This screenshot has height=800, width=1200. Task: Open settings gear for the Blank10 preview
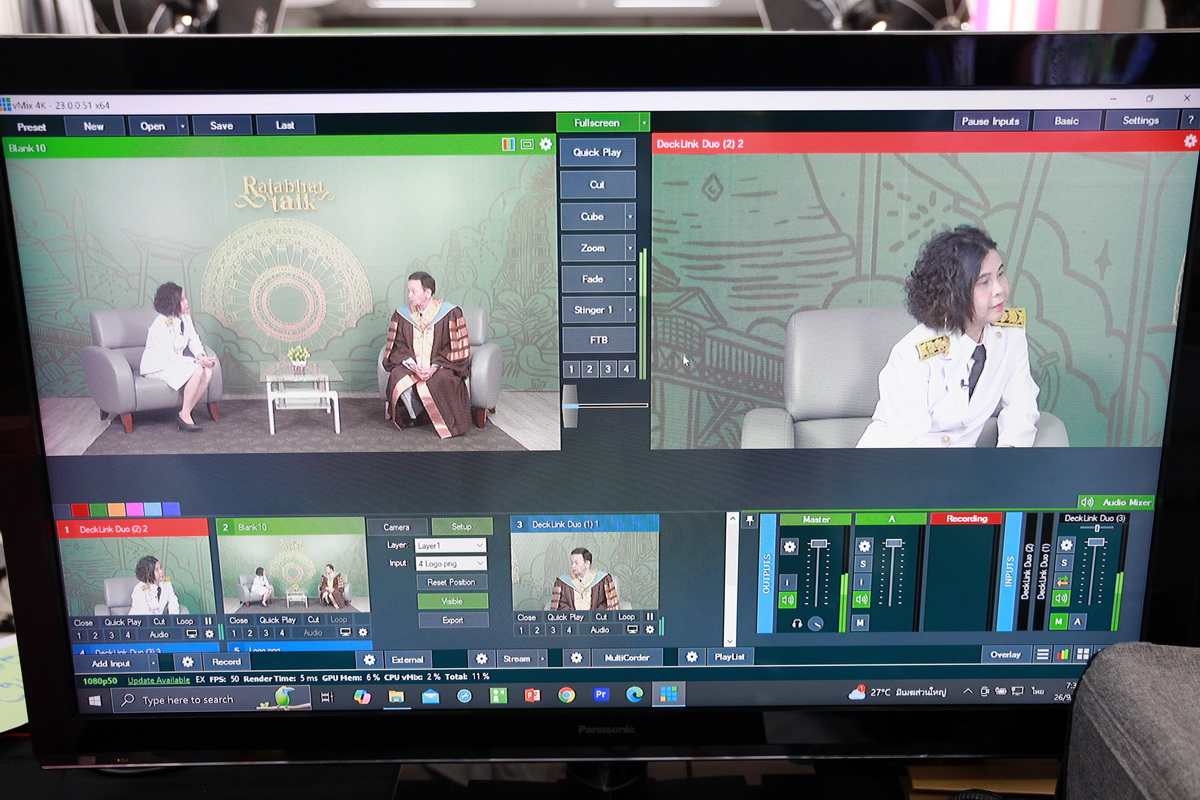click(545, 144)
